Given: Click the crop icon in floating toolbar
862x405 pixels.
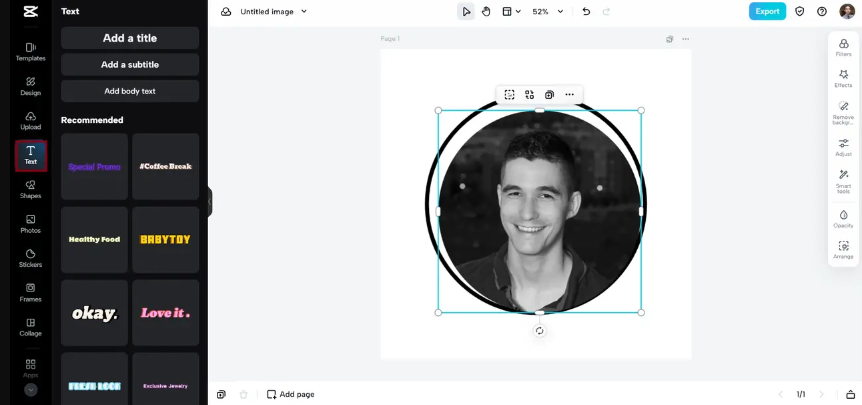Looking at the screenshot, I should click(x=510, y=95).
